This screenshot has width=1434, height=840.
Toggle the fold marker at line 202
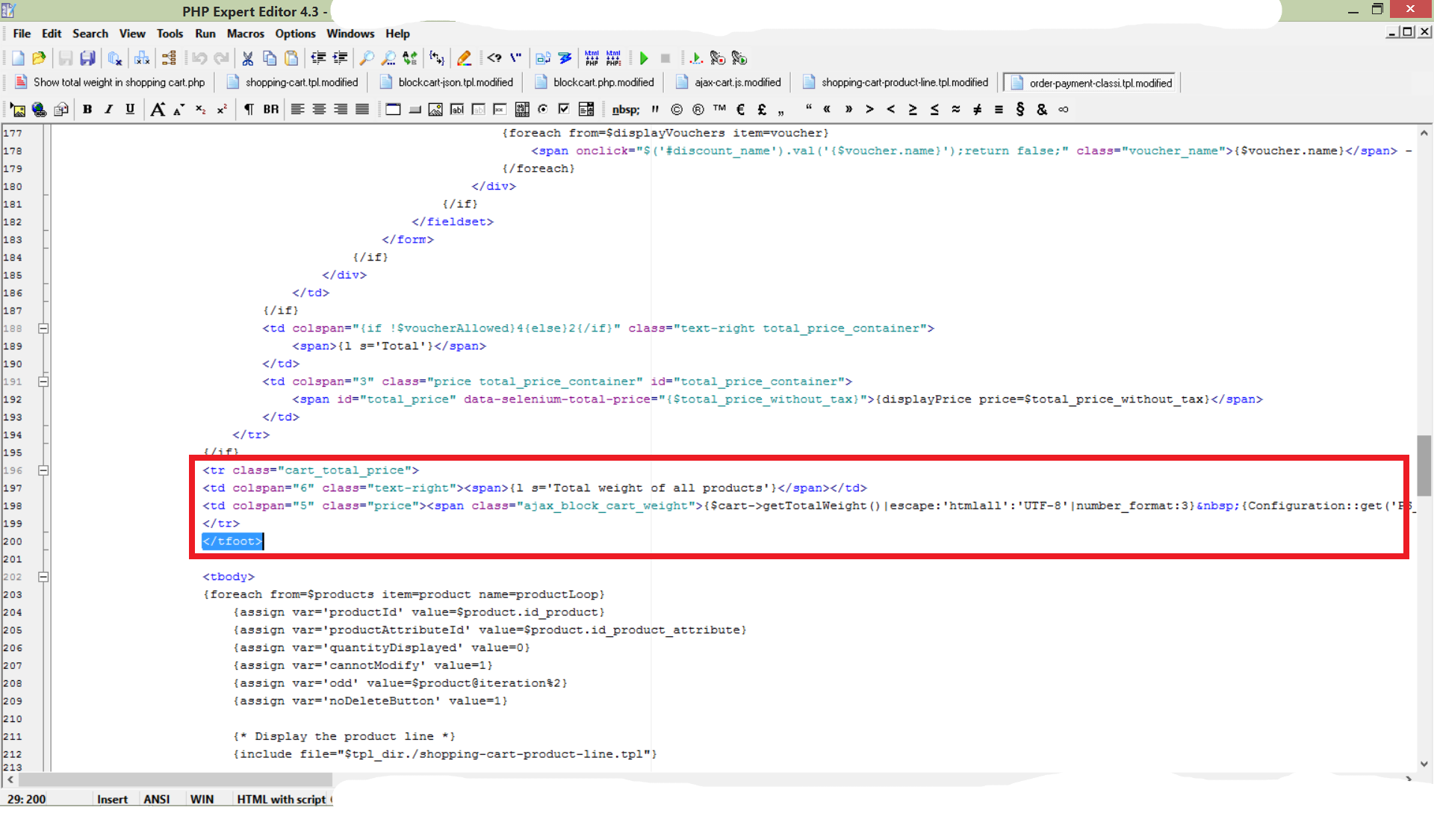pos(43,577)
